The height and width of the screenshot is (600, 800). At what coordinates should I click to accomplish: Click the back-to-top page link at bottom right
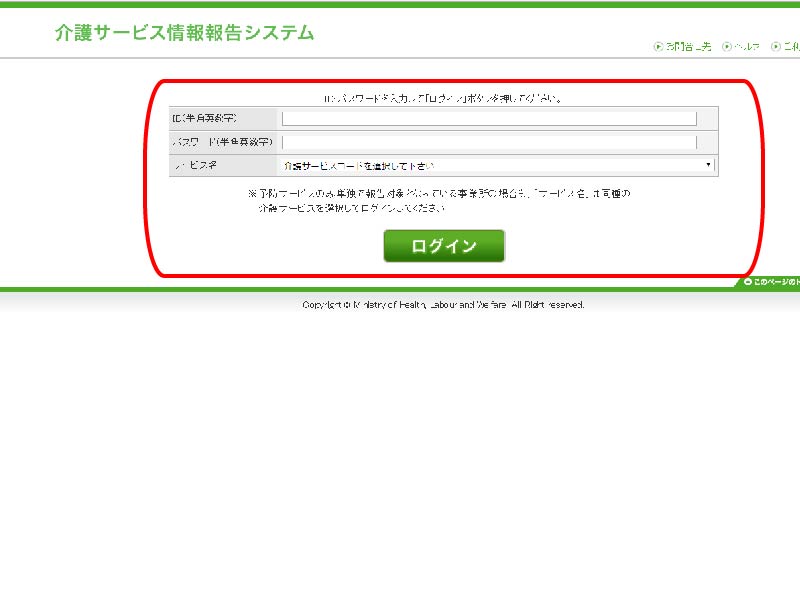point(769,282)
